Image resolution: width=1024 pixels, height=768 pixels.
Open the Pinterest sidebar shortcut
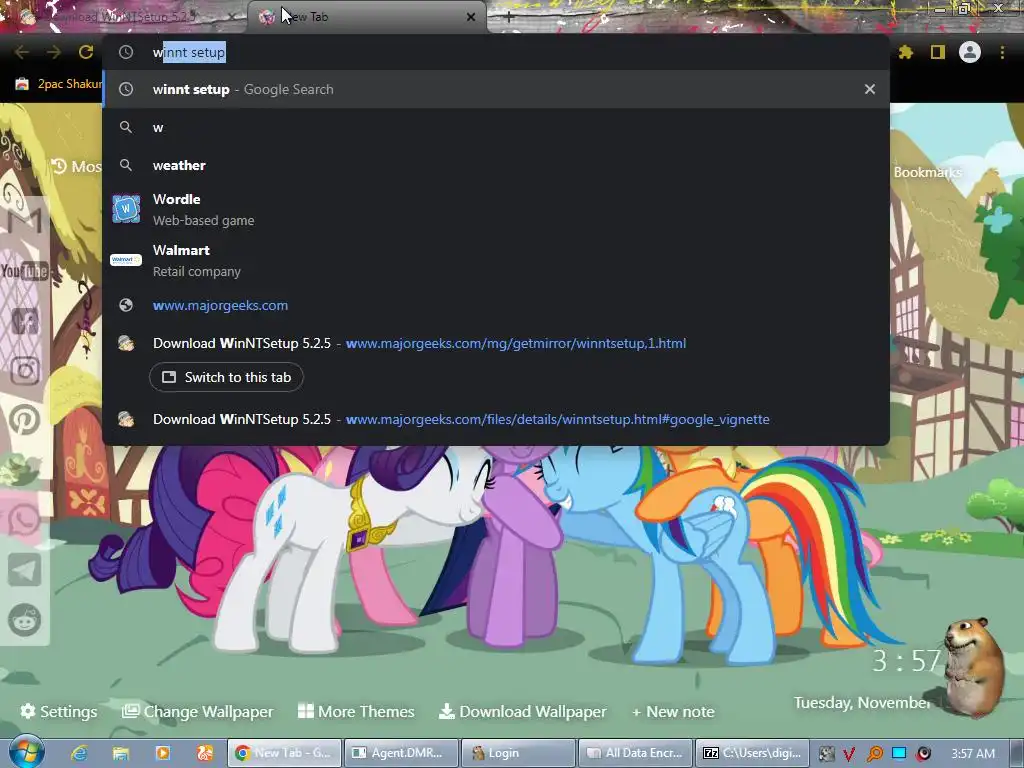[x=25, y=420]
